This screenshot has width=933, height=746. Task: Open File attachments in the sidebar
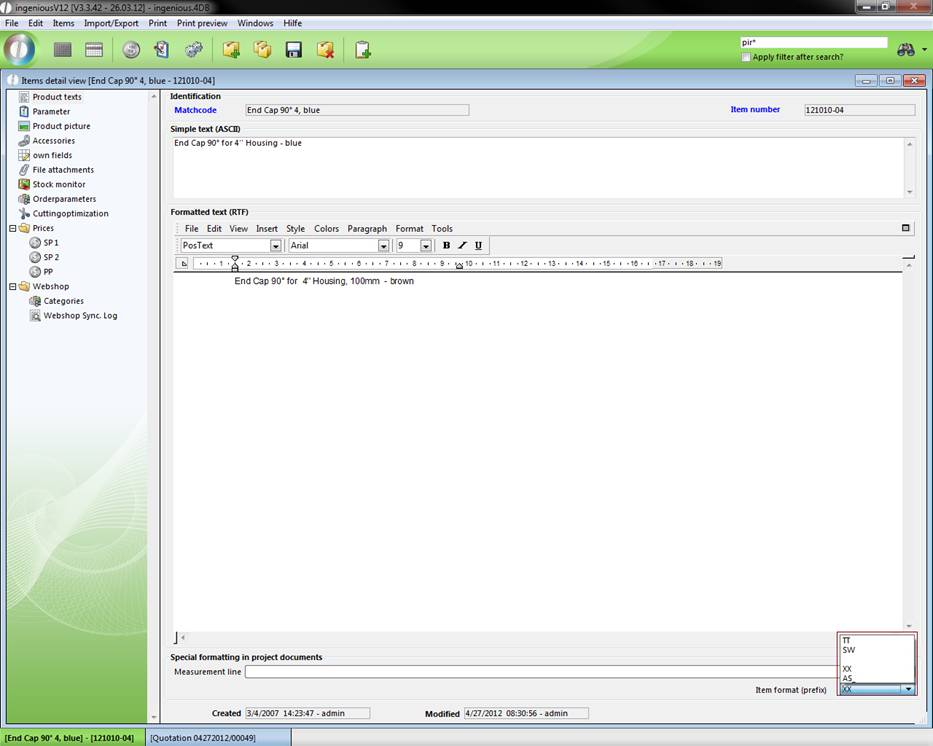click(x=63, y=170)
